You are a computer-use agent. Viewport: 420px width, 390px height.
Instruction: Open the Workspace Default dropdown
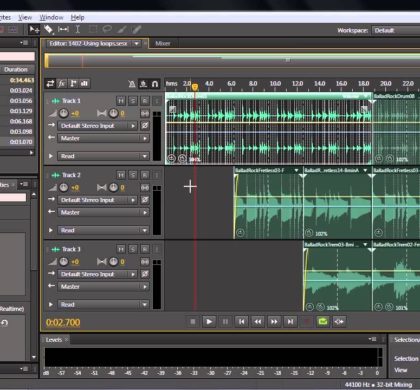tap(396, 30)
